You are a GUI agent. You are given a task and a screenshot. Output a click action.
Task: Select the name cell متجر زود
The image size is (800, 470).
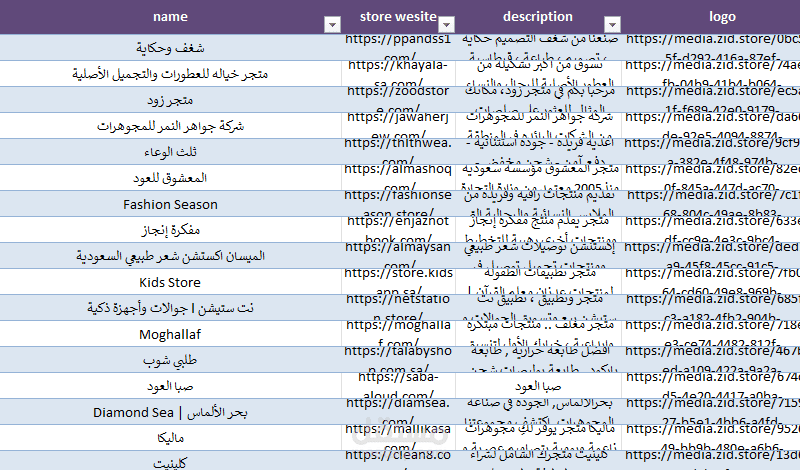[x=170, y=100]
